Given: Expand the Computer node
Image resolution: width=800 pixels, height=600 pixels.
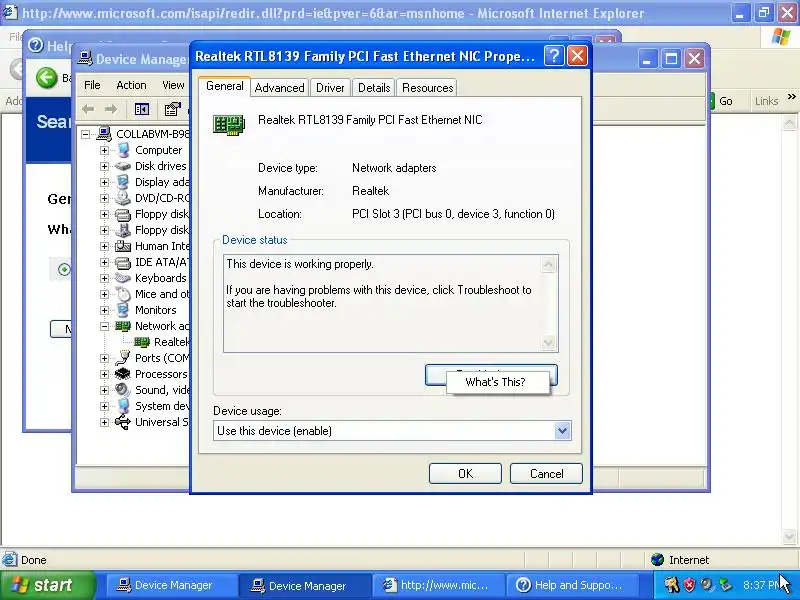Looking at the screenshot, I should click(x=104, y=150).
